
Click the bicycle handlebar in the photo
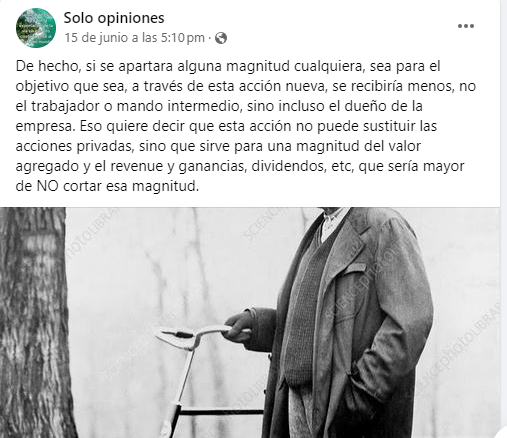click(195, 335)
